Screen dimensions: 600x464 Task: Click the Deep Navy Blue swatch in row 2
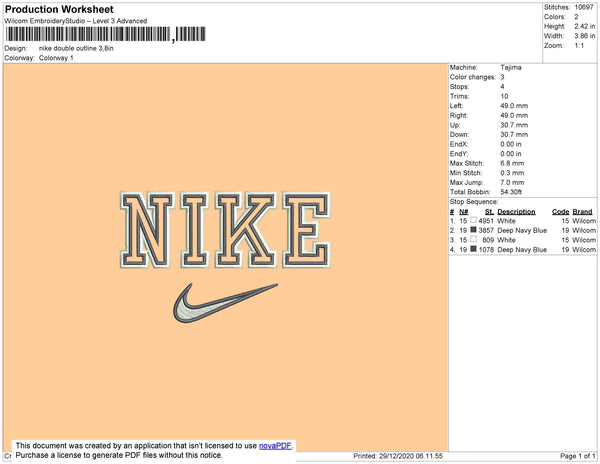coord(473,230)
